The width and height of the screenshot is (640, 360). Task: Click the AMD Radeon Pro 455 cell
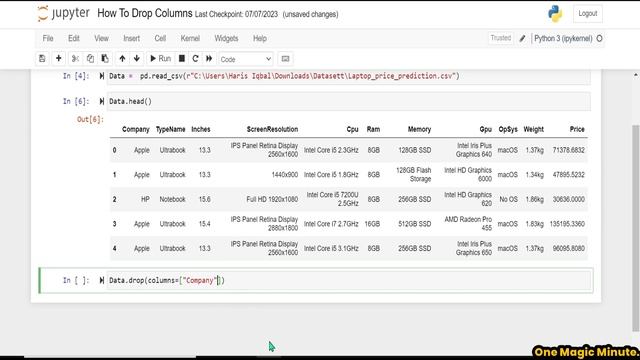pyautogui.click(x=468, y=224)
